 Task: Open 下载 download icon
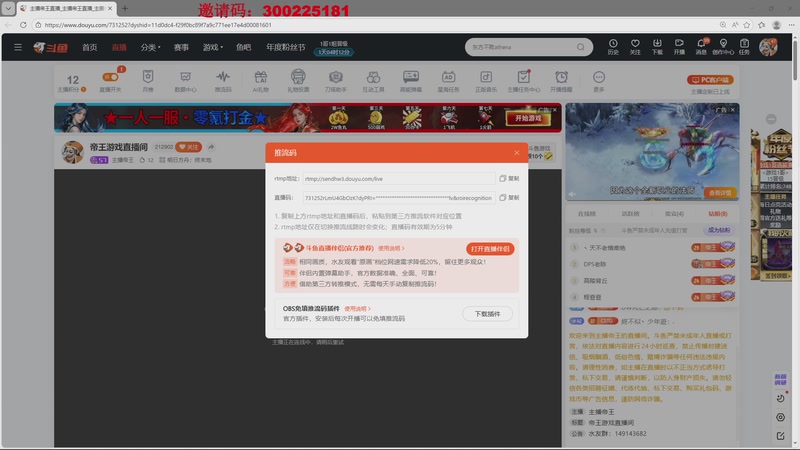[657, 47]
